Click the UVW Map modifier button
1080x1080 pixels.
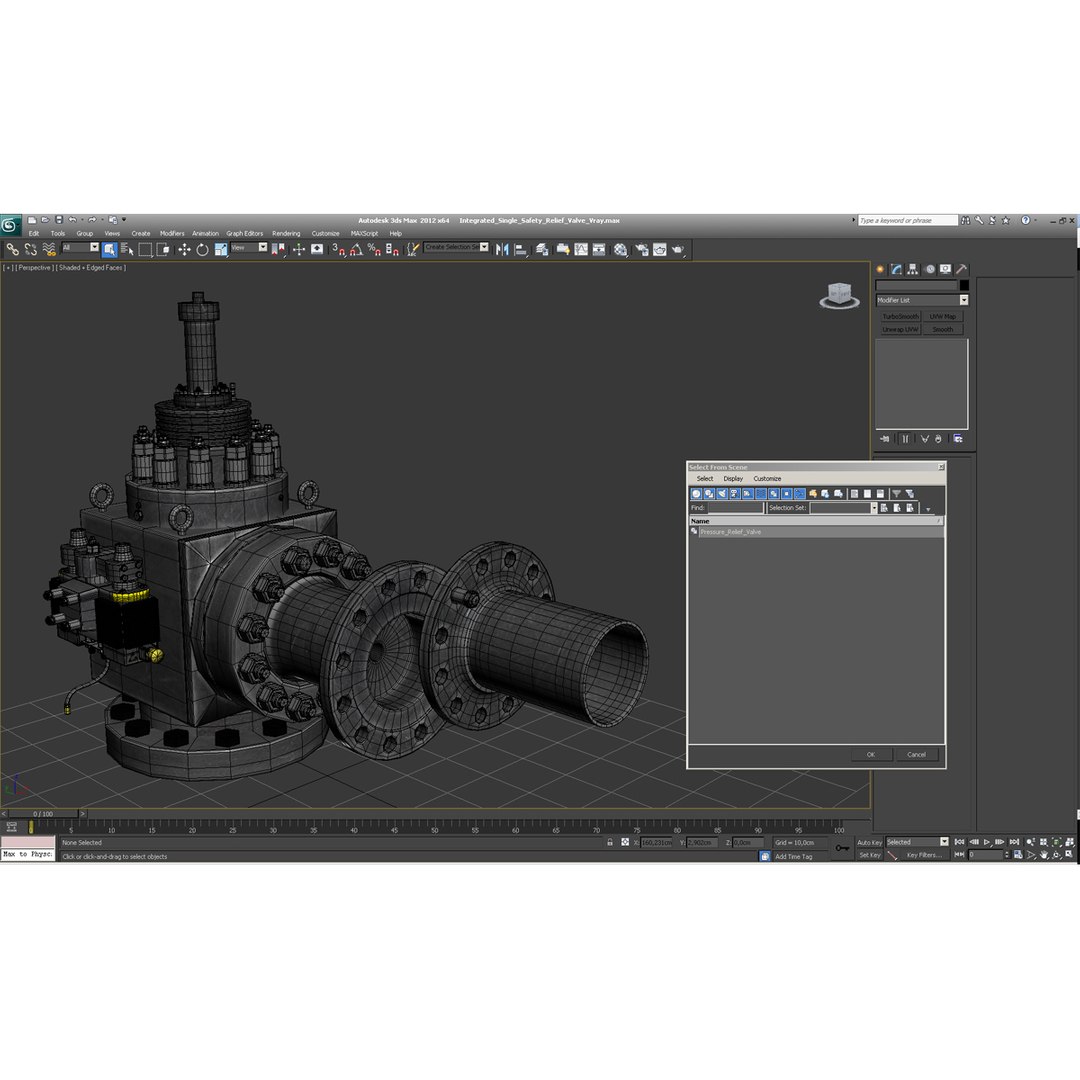pos(942,317)
